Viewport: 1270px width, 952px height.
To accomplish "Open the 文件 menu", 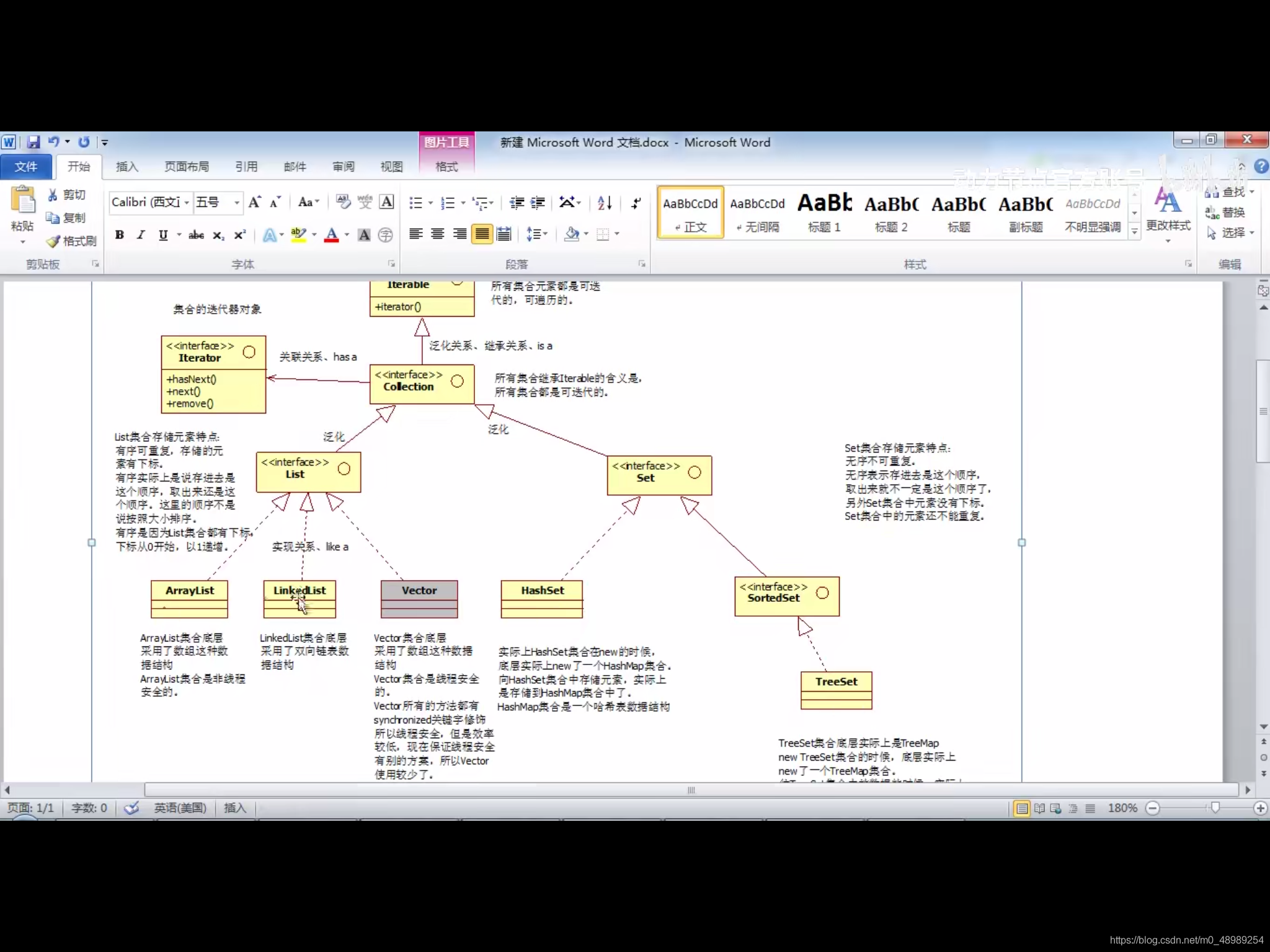I will 27,167.
